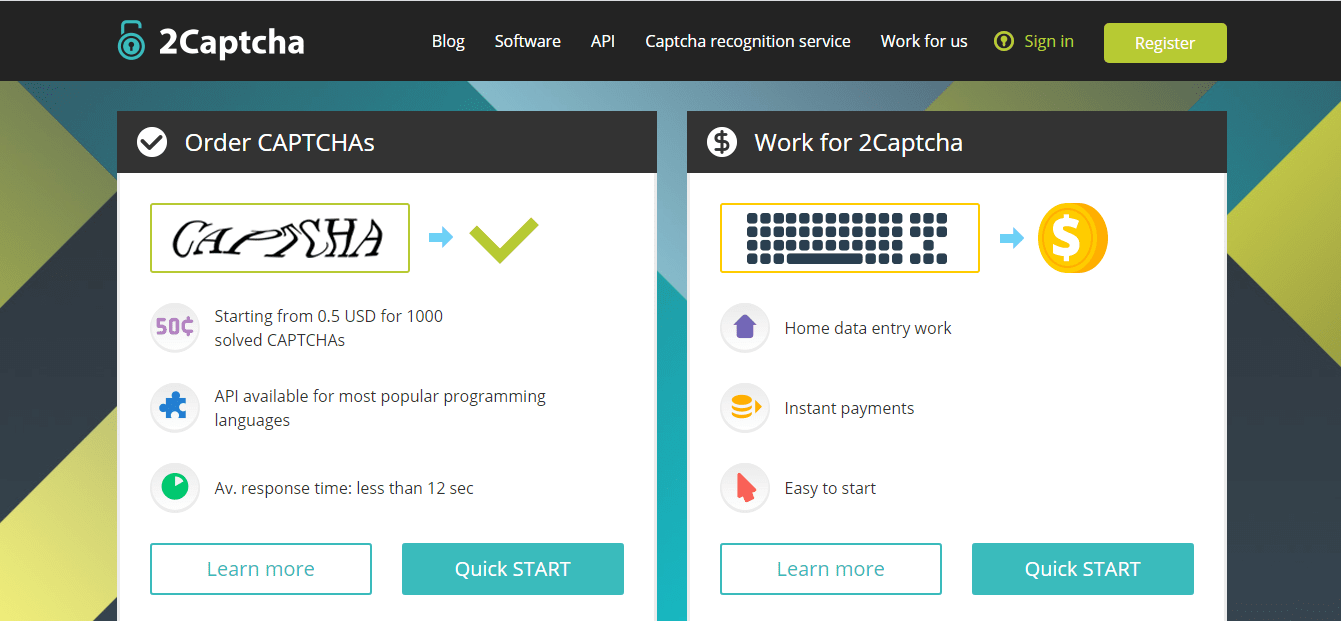Click the 50¢ price icon

point(175,328)
